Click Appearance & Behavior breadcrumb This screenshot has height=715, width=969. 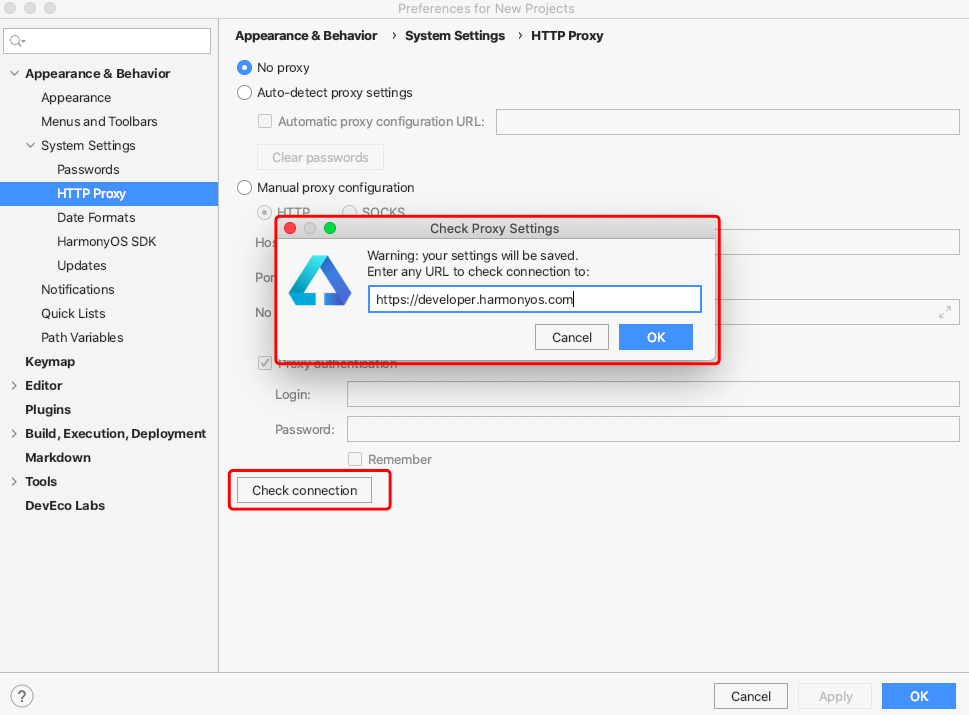[306, 36]
